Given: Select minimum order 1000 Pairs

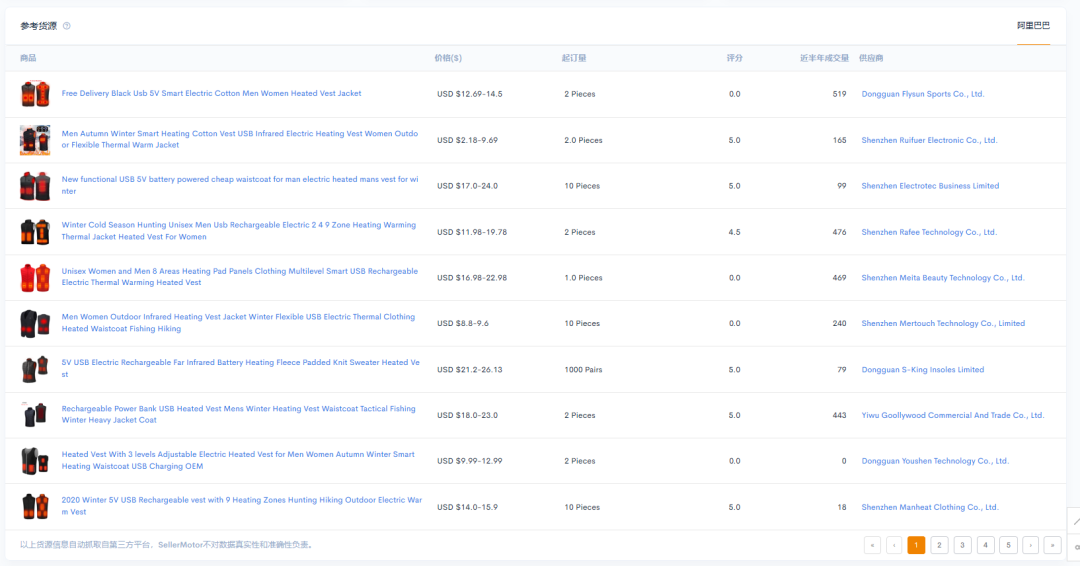Looking at the screenshot, I should [583, 370].
